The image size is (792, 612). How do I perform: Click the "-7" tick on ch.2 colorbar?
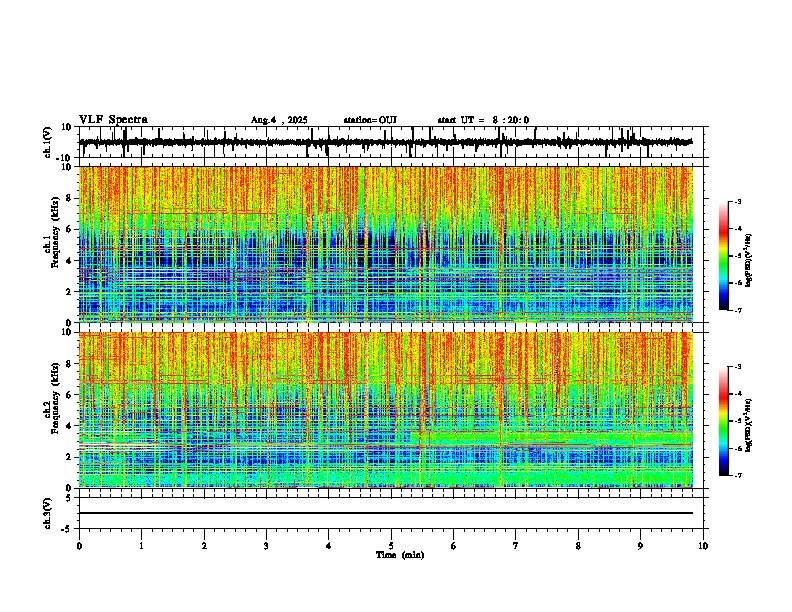click(x=737, y=476)
